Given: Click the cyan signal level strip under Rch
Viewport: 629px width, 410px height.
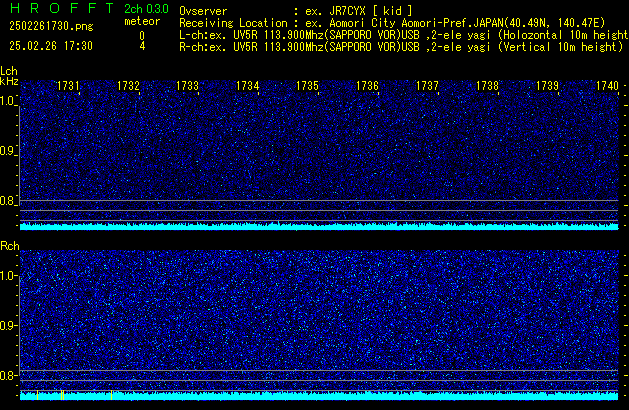Looking at the screenshot, I should pyautogui.click(x=319, y=396).
